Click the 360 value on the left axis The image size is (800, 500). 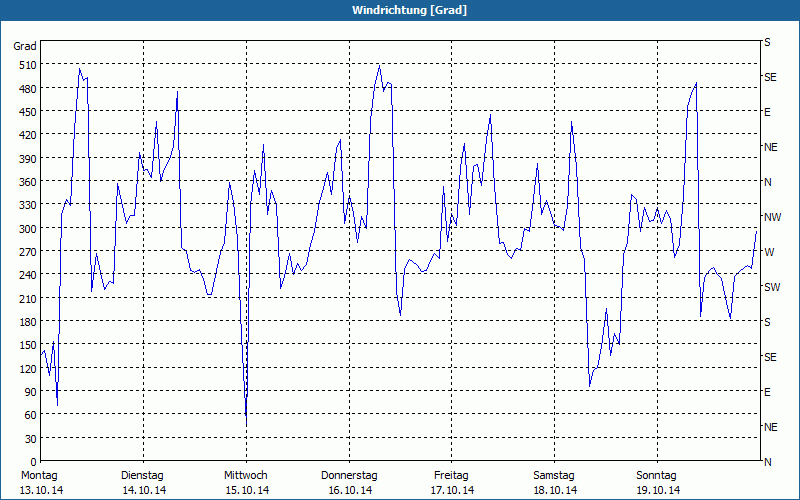(x=25, y=182)
